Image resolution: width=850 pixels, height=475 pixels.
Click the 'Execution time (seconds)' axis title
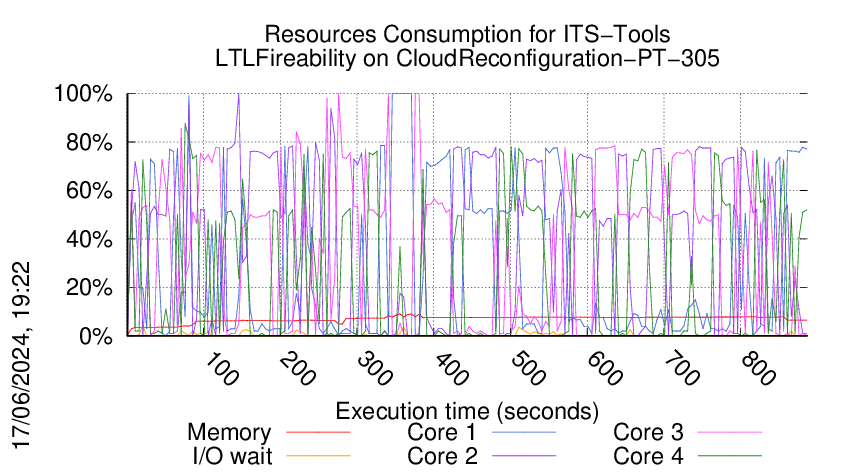tap(467, 412)
